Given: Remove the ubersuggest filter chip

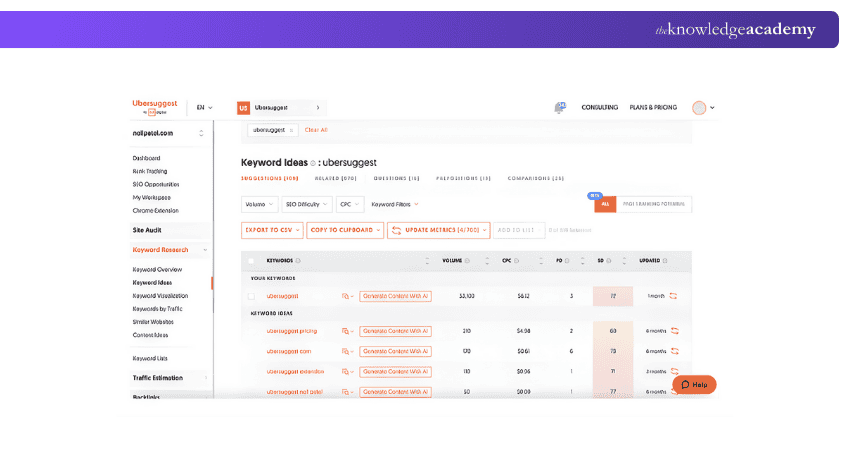Looking at the screenshot, I should coord(291,130).
